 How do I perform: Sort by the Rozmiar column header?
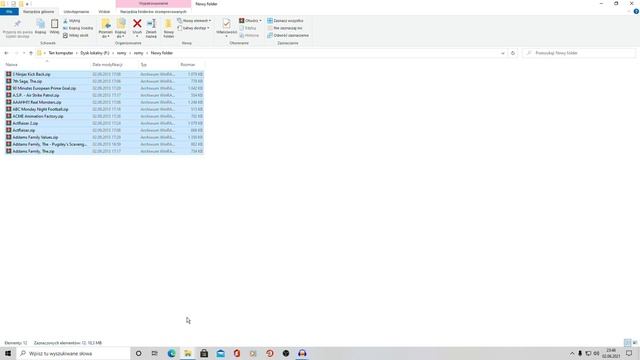coord(191,64)
